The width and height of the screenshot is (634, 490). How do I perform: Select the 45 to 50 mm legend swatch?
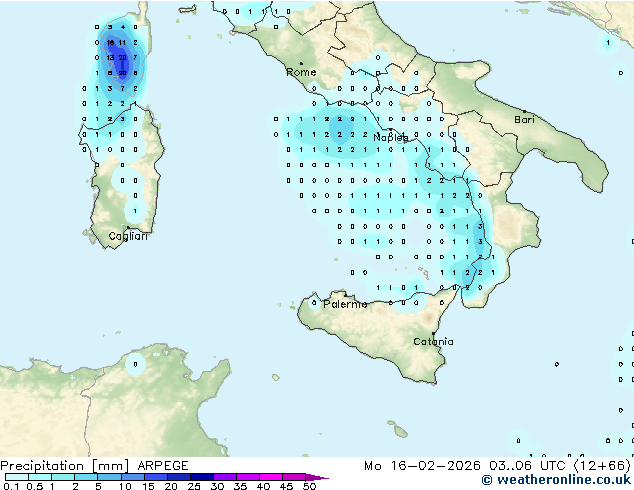pos(294,477)
